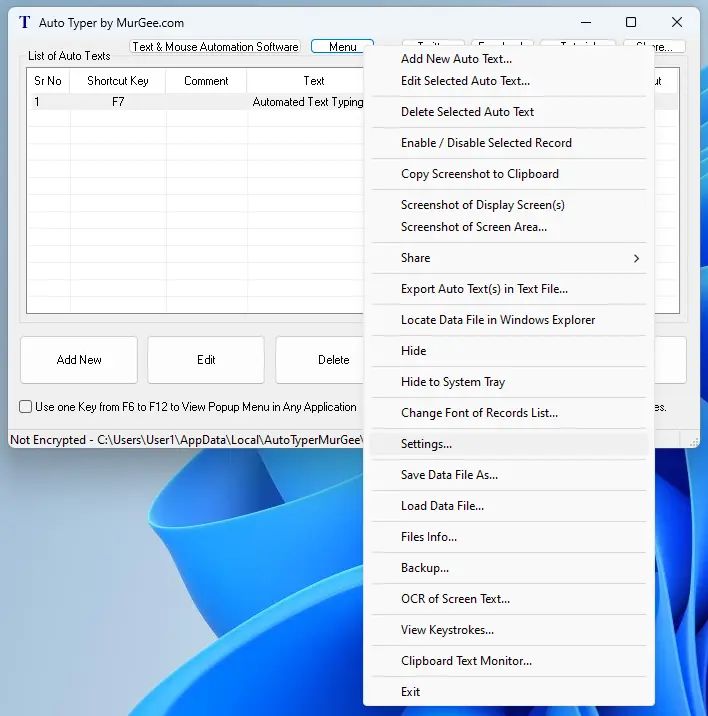Select the F7 shortcut key cell
708x716 pixels.
tap(118, 102)
